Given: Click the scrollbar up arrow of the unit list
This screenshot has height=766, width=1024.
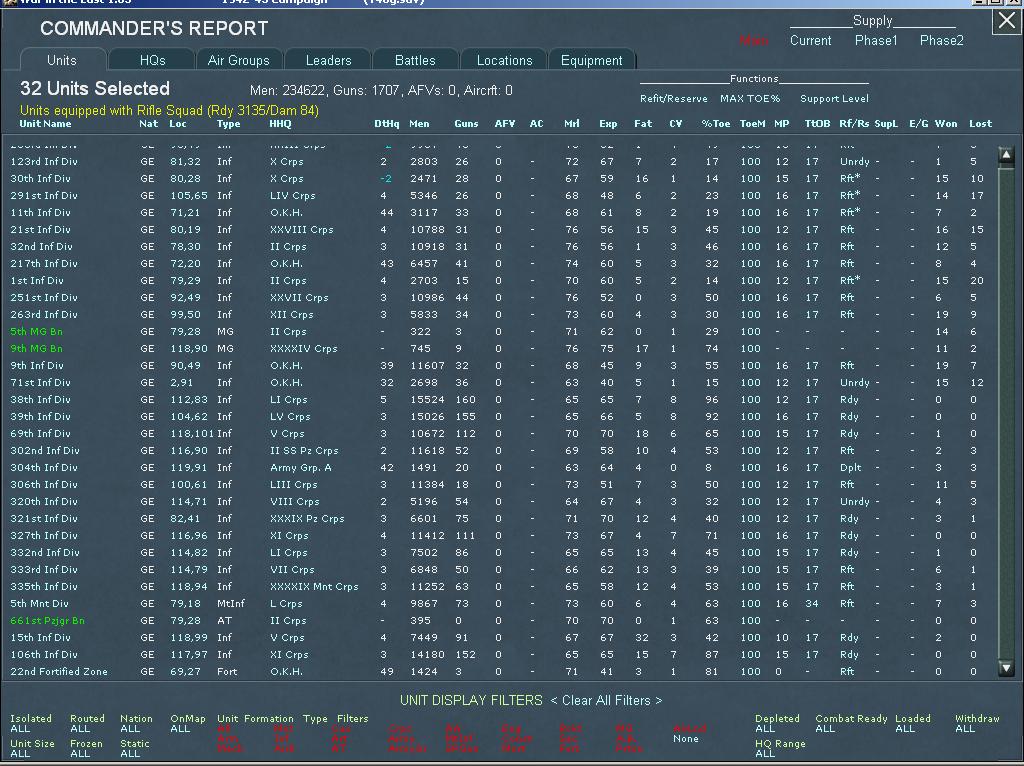Looking at the screenshot, I should (x=1006, y=155).
